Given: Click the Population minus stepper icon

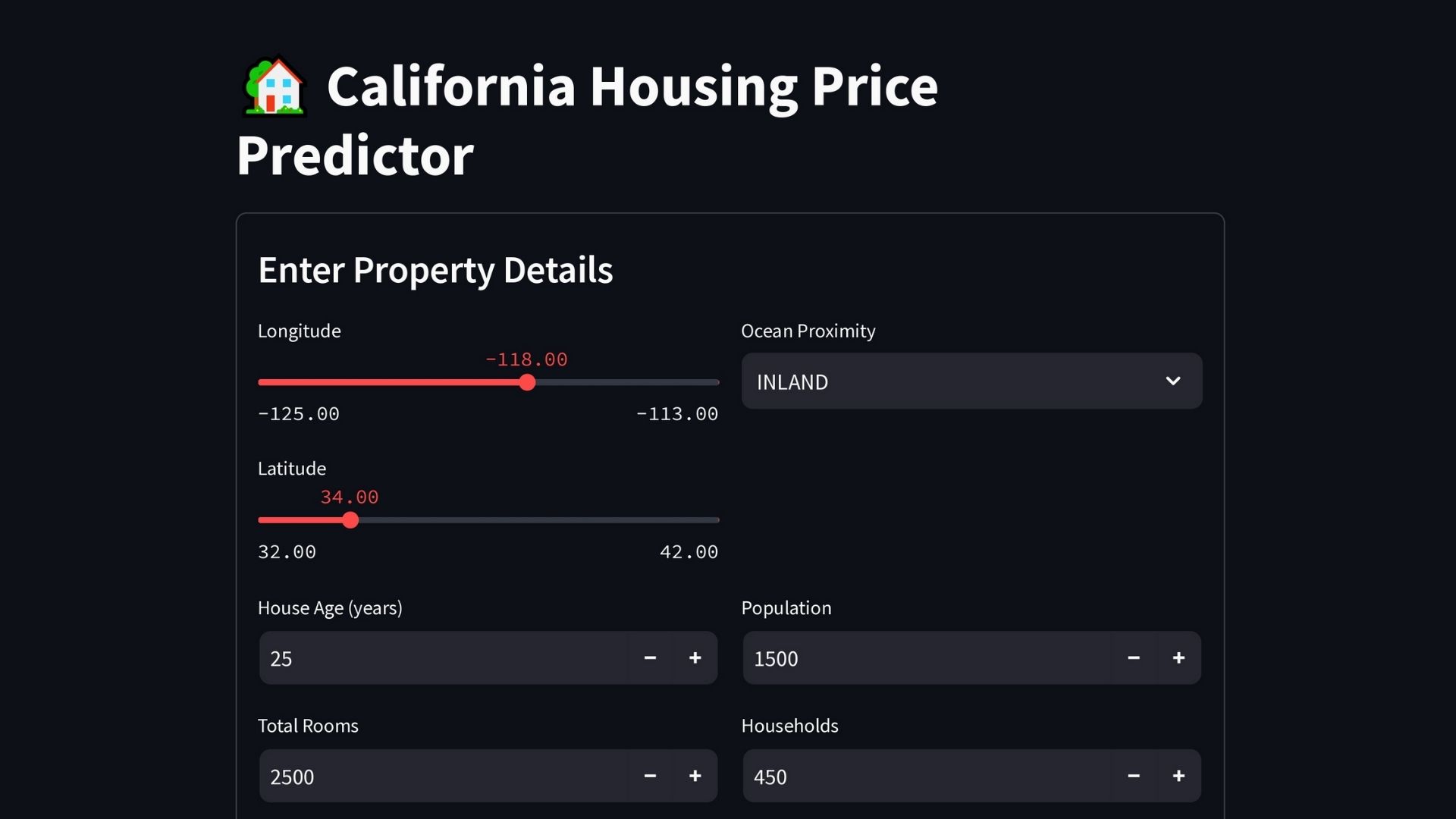Looking at the screenshot, I should click(x=1134, y=658).
